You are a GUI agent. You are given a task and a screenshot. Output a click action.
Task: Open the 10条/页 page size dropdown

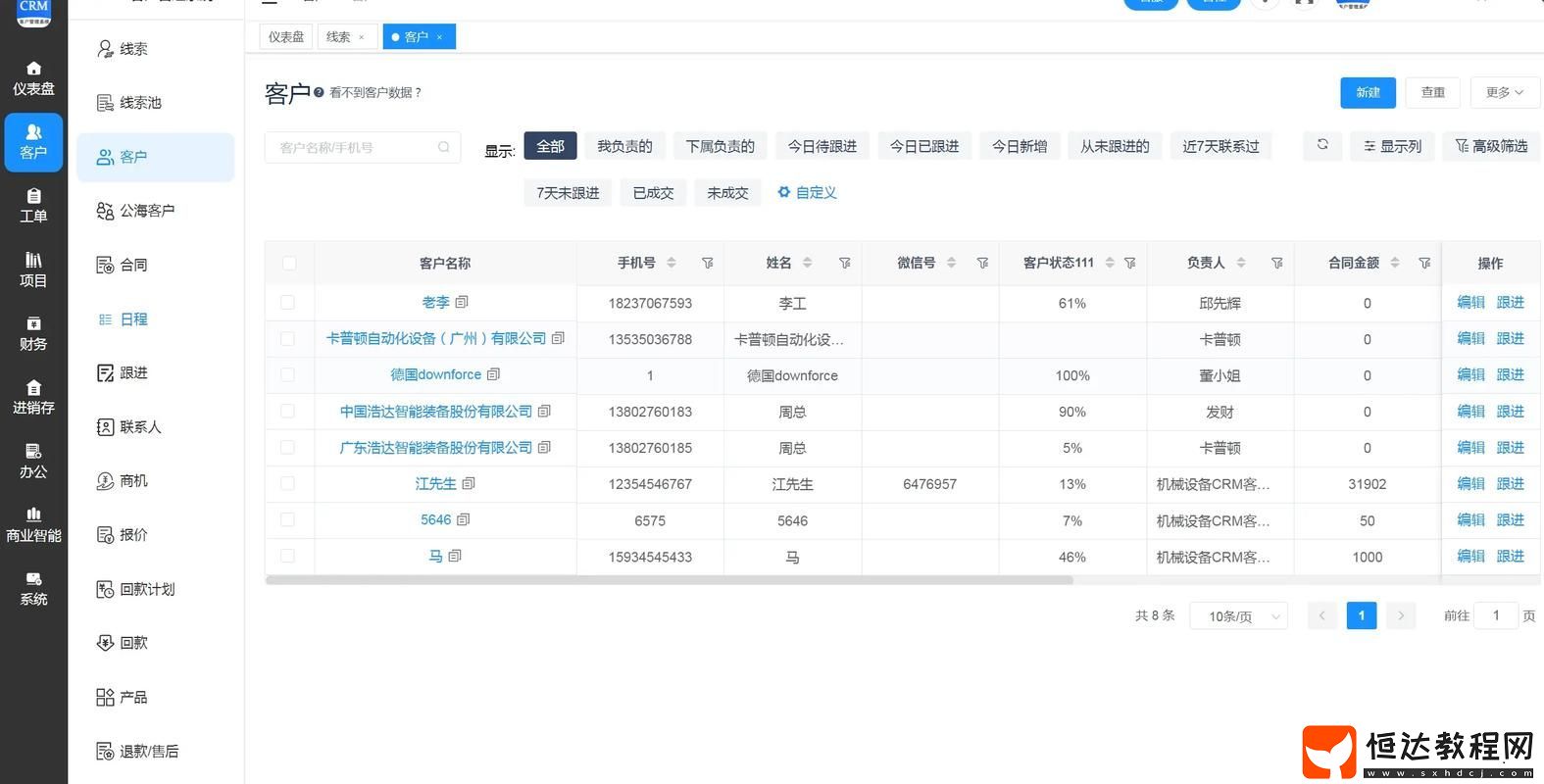(1238, 615)
